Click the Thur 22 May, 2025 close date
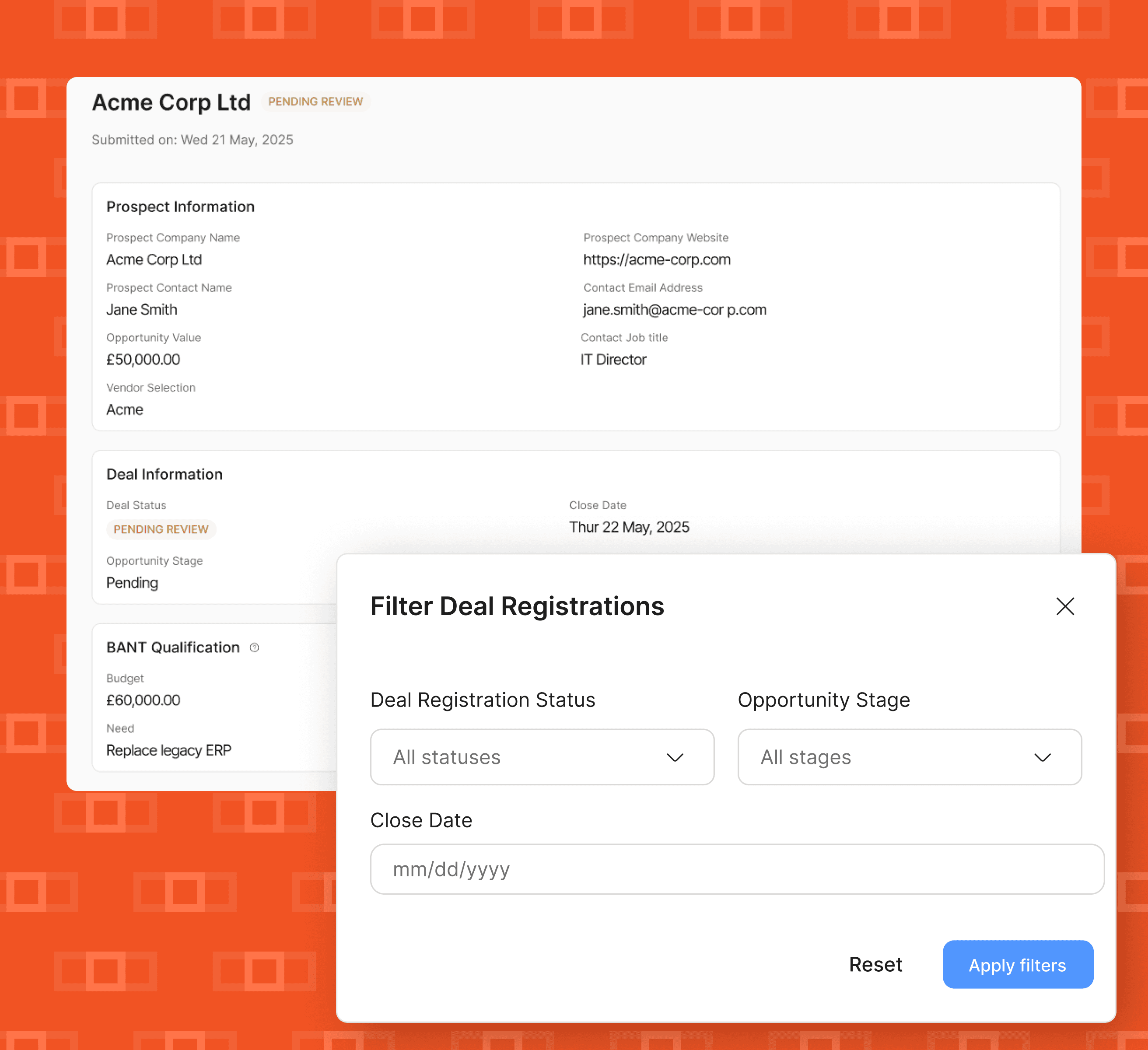 click(x=629, y=527)
